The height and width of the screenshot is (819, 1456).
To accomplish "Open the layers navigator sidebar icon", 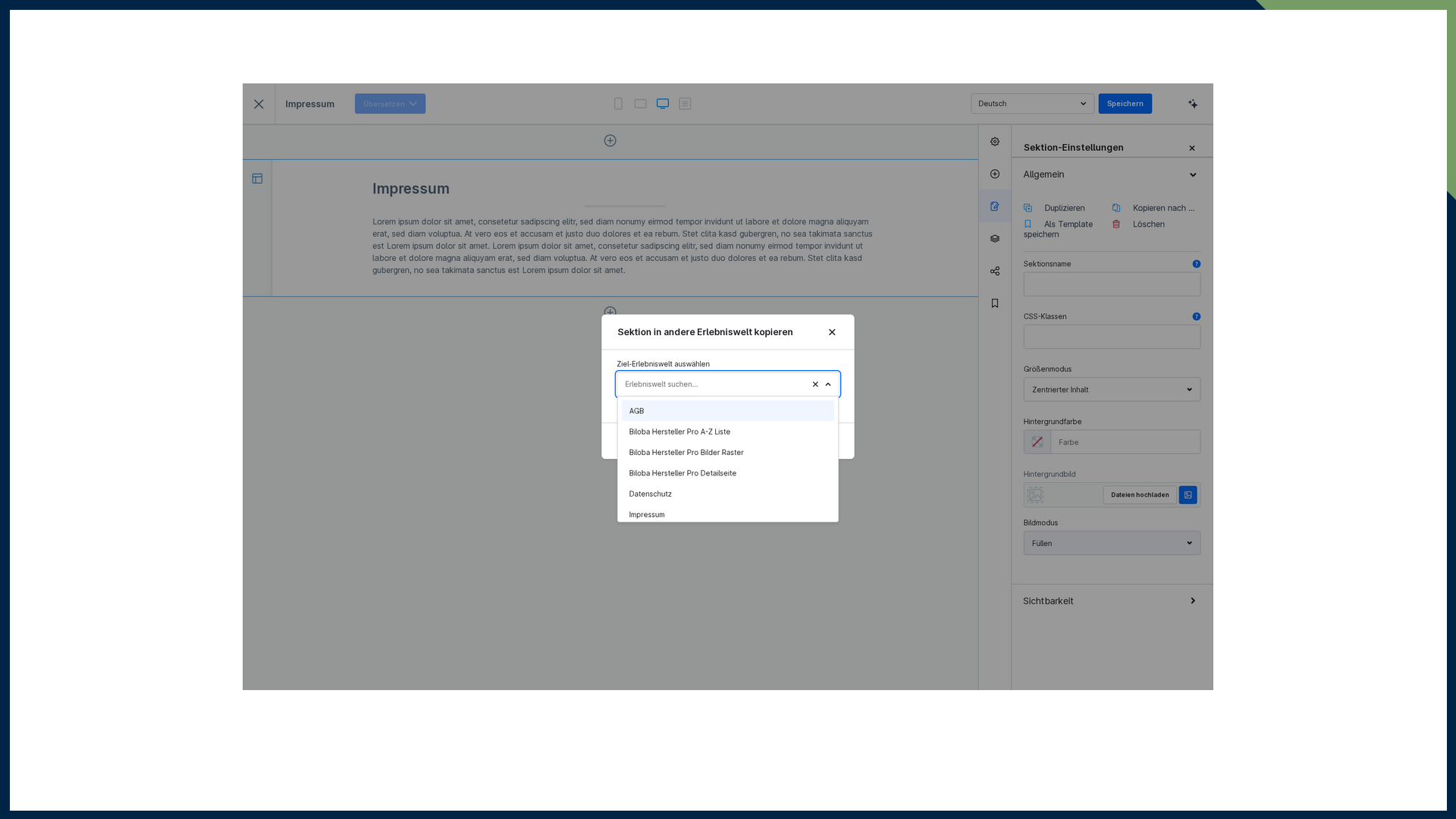I will [x=995, y=239].
